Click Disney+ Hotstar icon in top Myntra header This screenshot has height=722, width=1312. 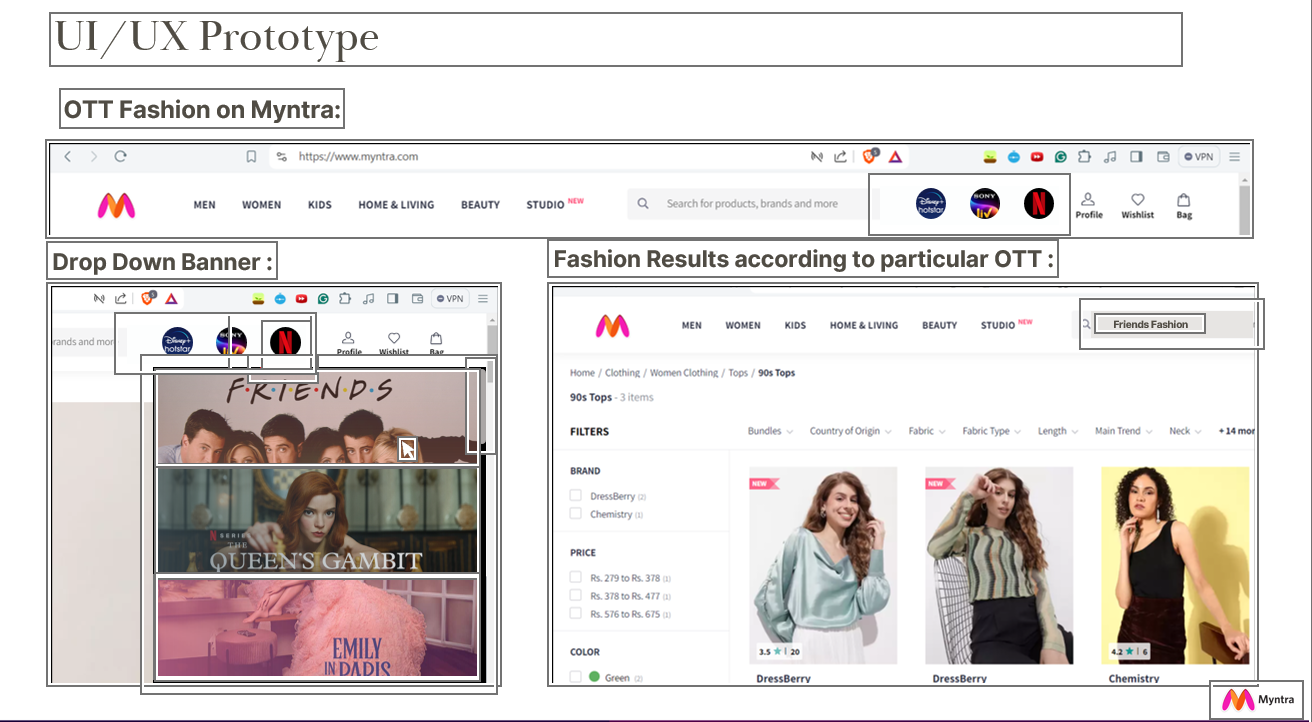tap(931, 204)
